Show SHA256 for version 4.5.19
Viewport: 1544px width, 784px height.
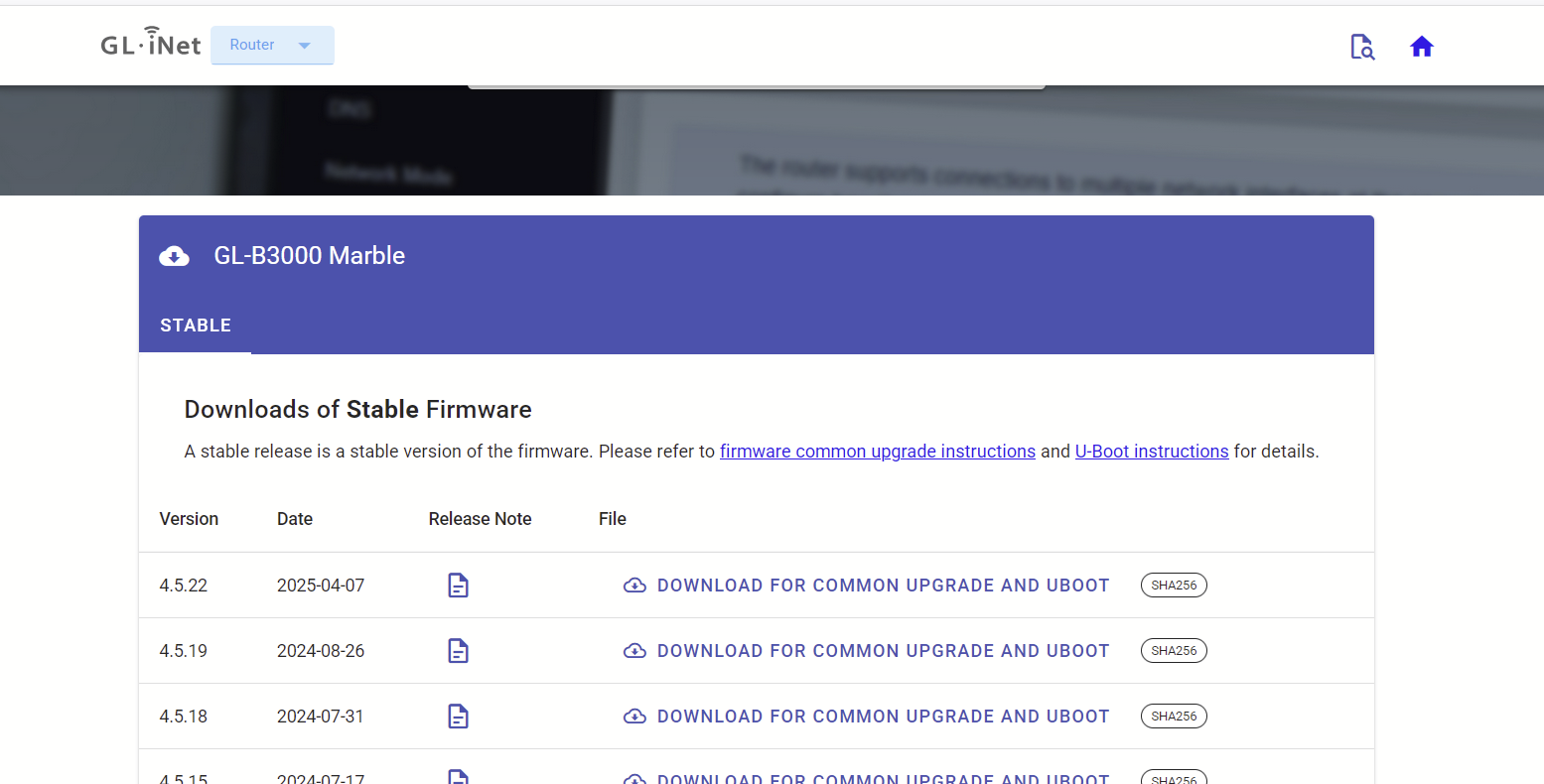[x=1174, y=651]
